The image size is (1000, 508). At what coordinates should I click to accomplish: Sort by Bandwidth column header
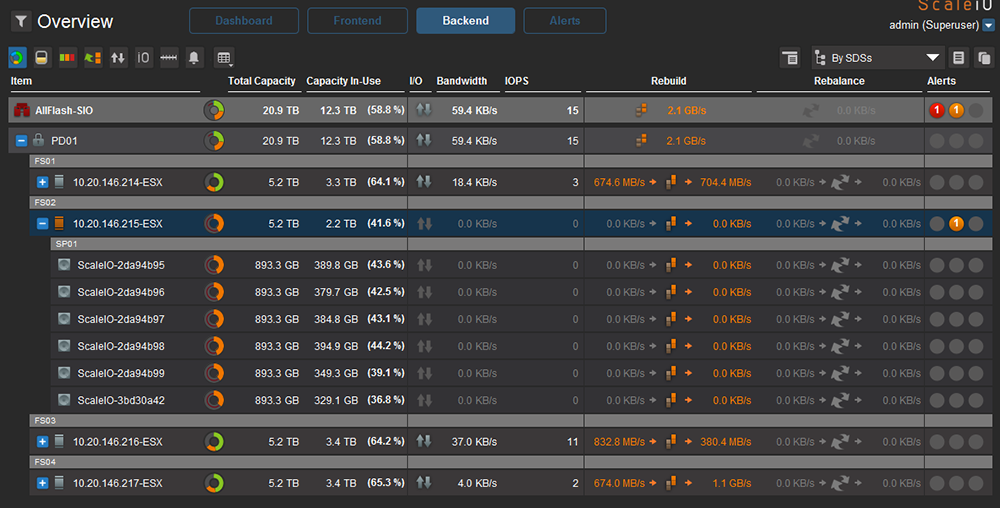coord(462,81)
